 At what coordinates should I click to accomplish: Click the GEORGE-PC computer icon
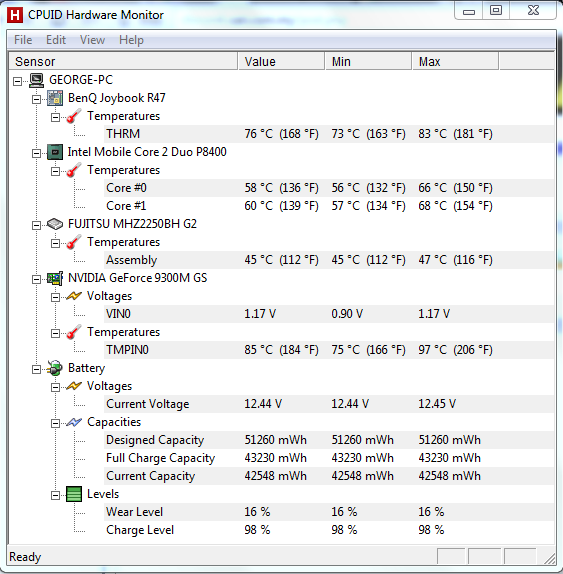pyautogui.click(x=37, y=80)
